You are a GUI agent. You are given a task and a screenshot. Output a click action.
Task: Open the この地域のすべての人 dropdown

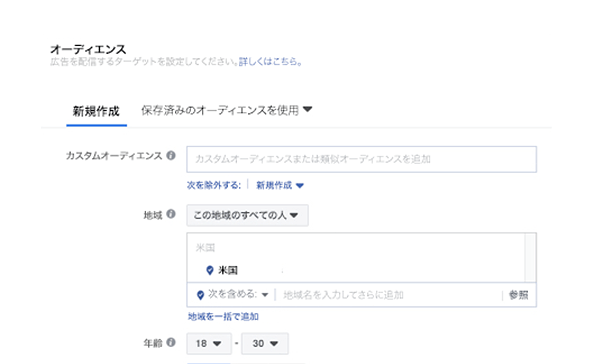pyautogui.click(x=247, y=215)
